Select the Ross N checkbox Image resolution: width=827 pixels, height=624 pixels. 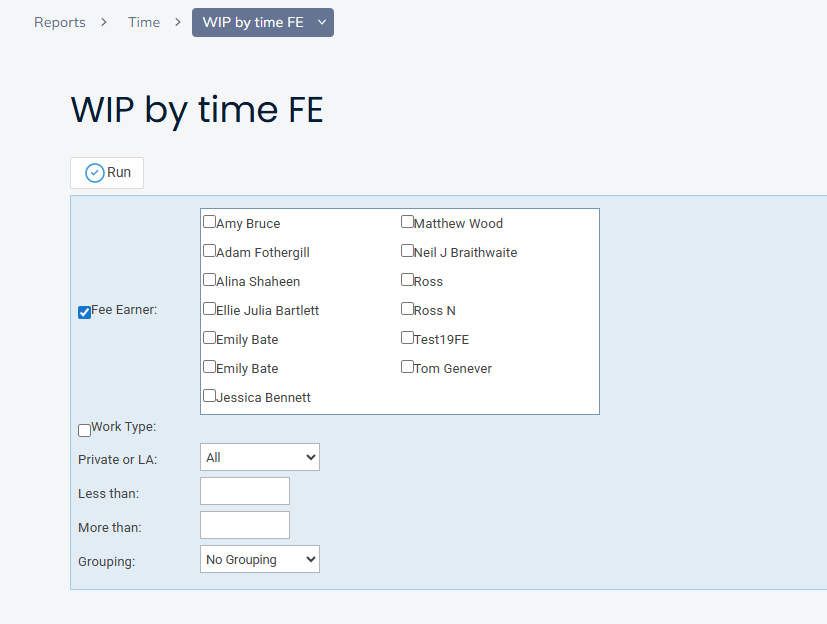pyautogui.click(x=408, y=309)
